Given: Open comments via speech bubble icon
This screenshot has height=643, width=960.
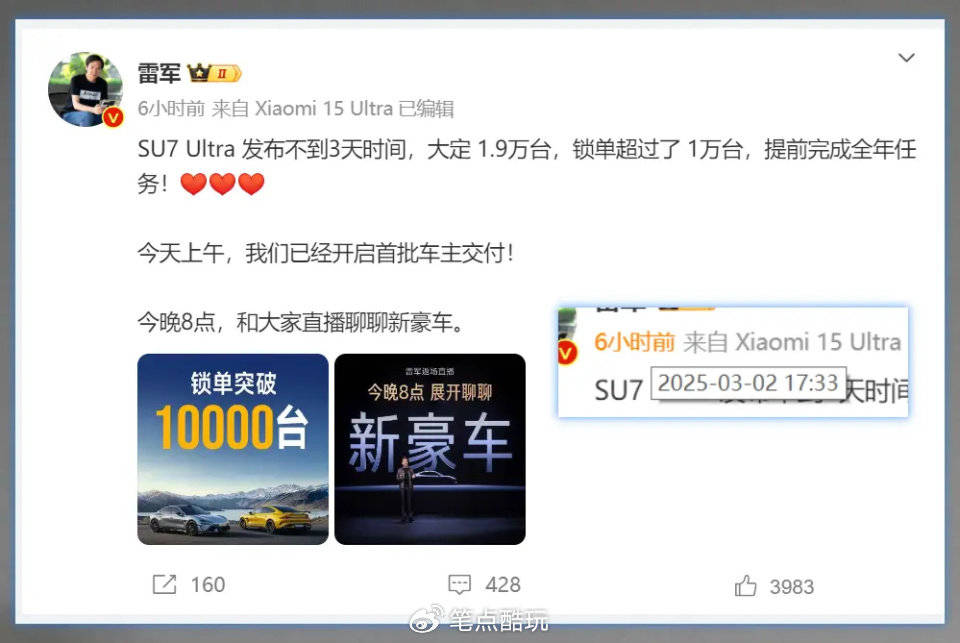Looking at the screenshot, I should tap(459, 584).
